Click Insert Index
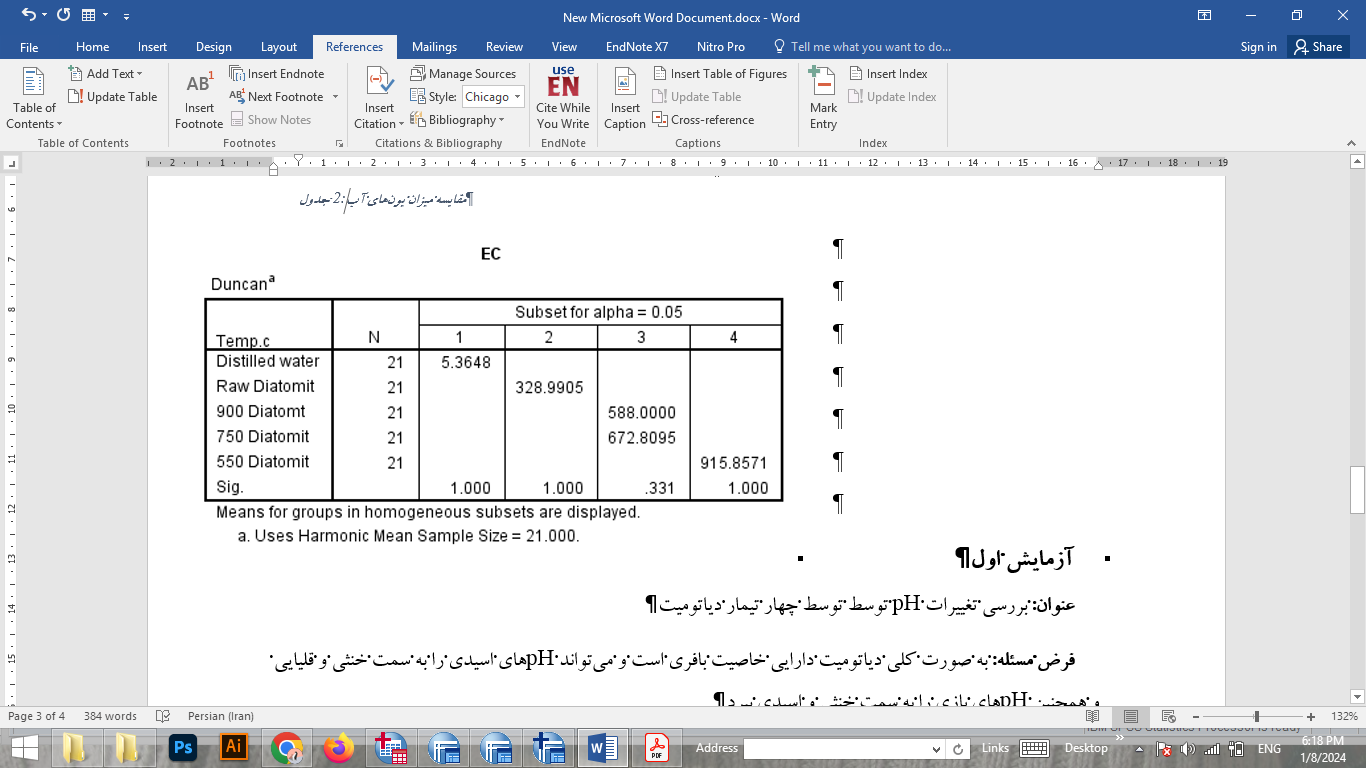This screenshot has width=1366, height=768. [x=888, y=74]
